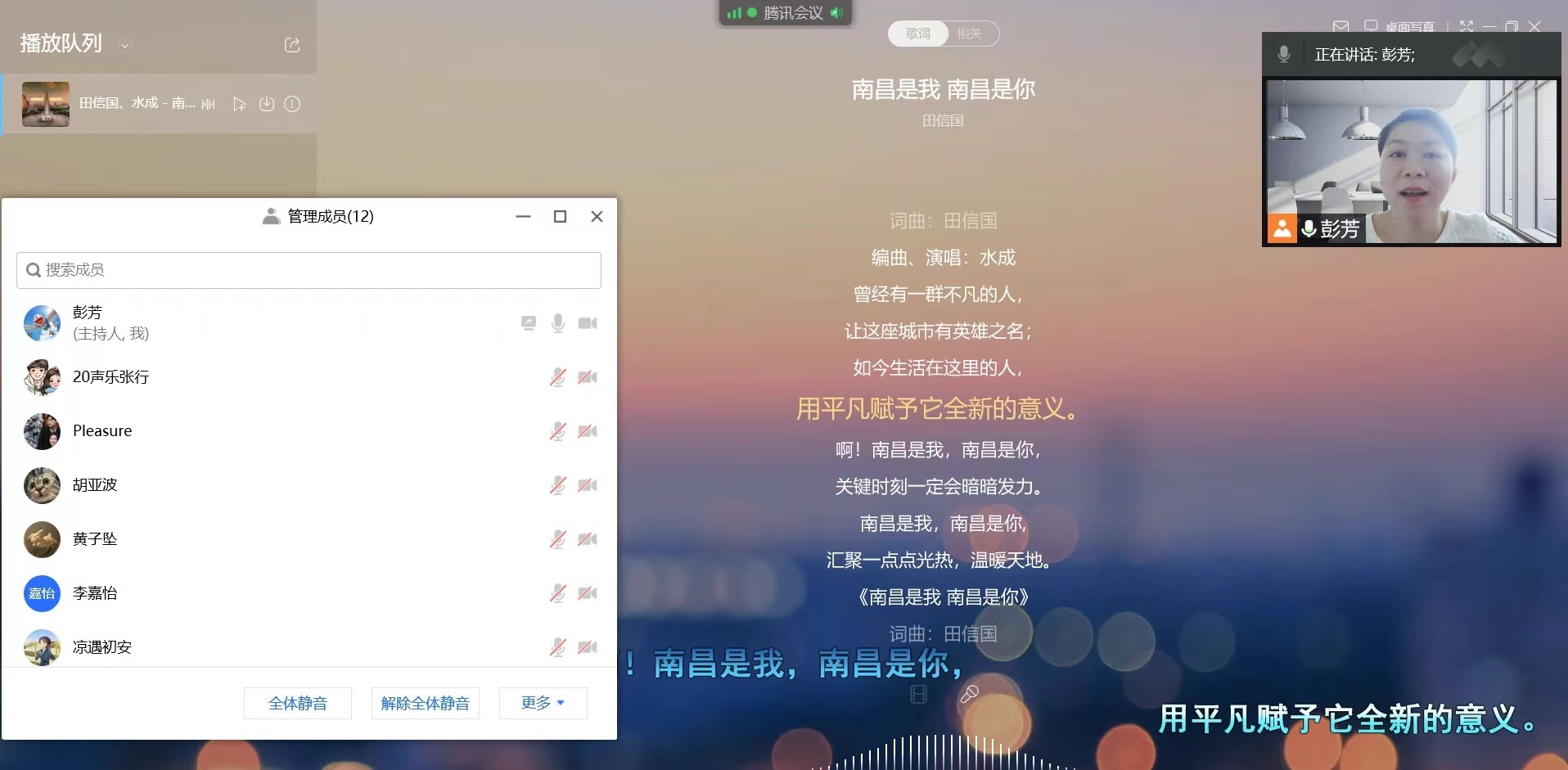
Task: Click the film strip MV icon
Action: [x=919, y=695]
